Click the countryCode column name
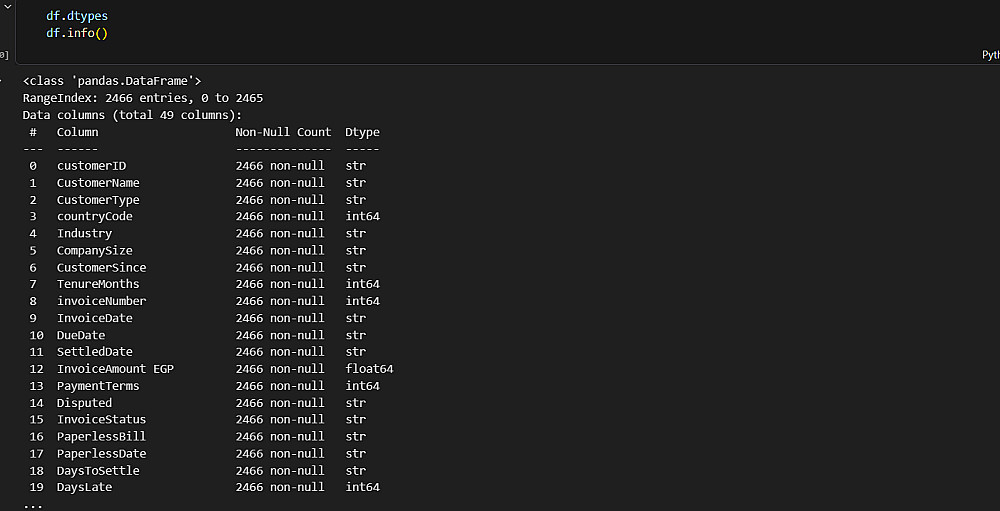The height and width of the screenshot is (511, 1000). point(94,216)
